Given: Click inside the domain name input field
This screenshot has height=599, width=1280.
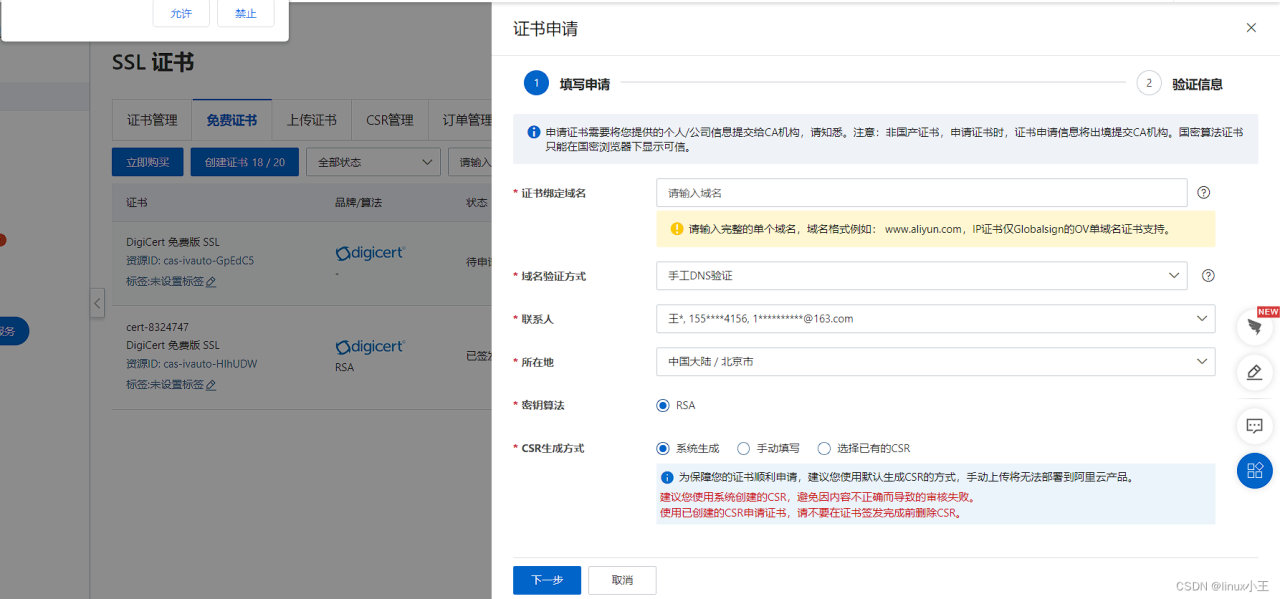Looking at the screenshot, I should [922, 192].
